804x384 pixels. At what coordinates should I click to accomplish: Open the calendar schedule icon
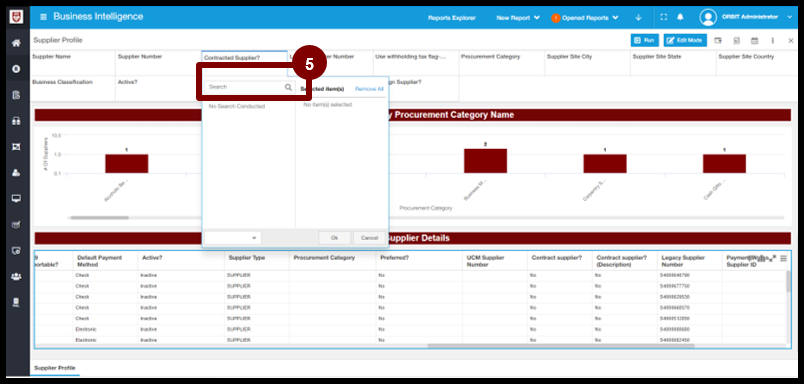(754, 41)
